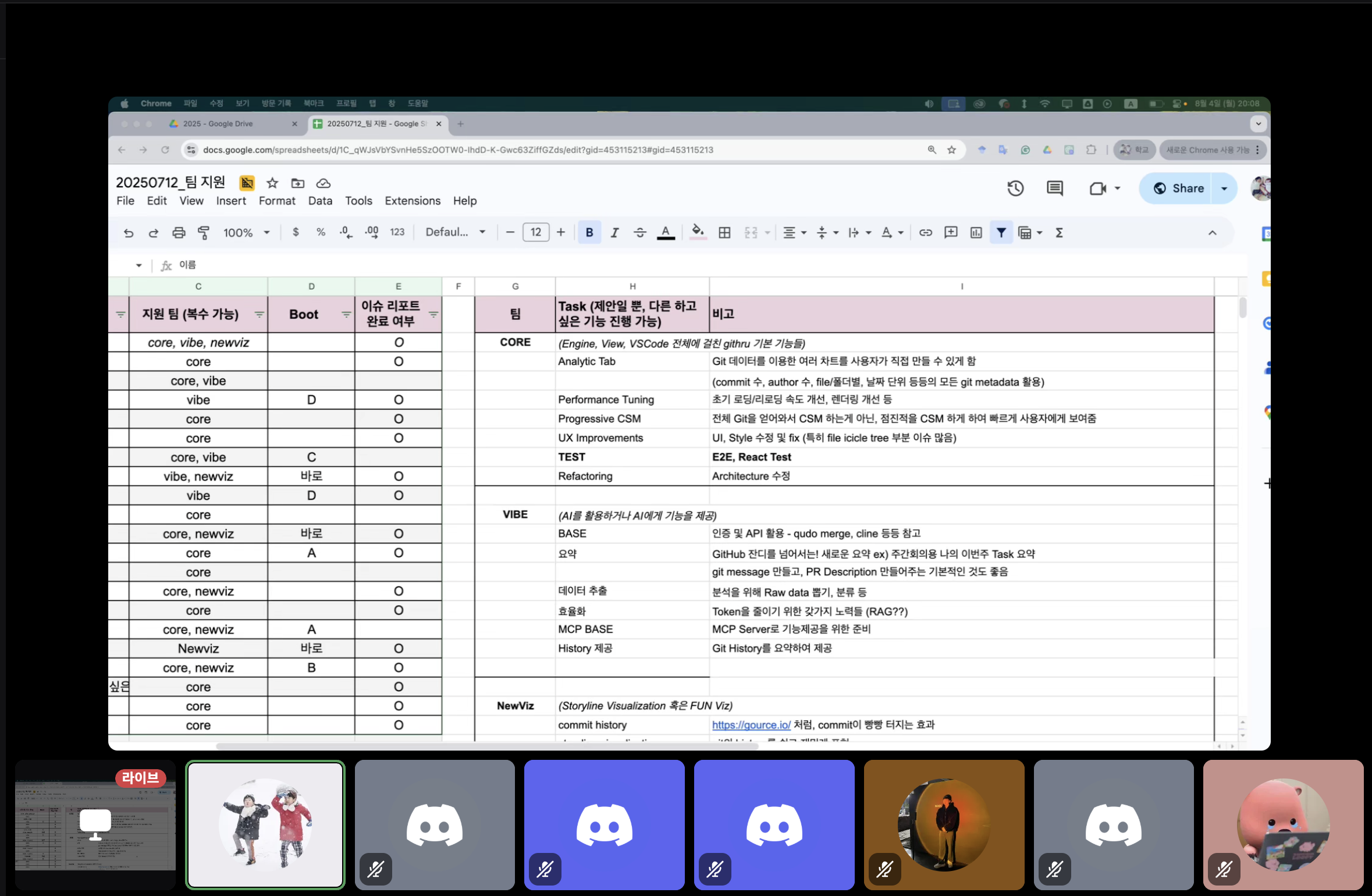Open filter dropdown on Boot column

click(346, 314)
